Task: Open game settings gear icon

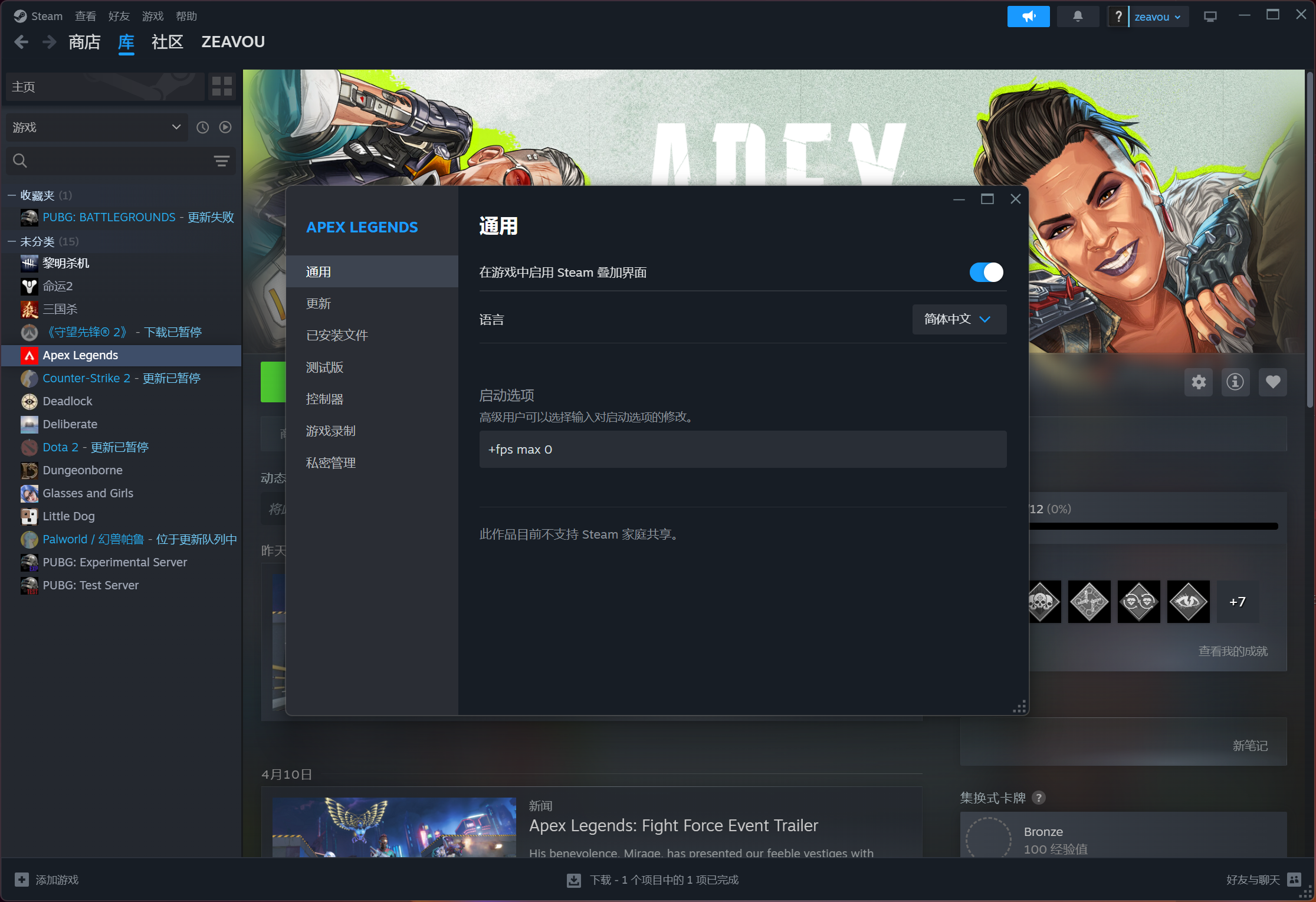Action: [x=1199, y=382]
